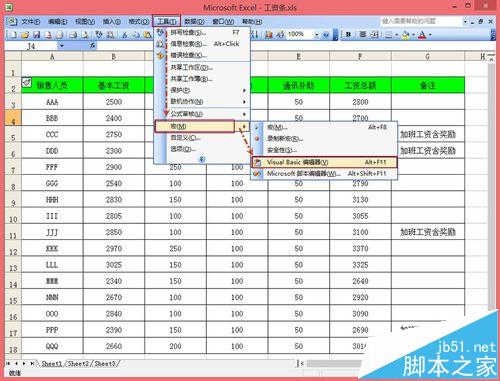
Task: Click the Error Checking icon in Tools menu
Action: pos(160,55)
